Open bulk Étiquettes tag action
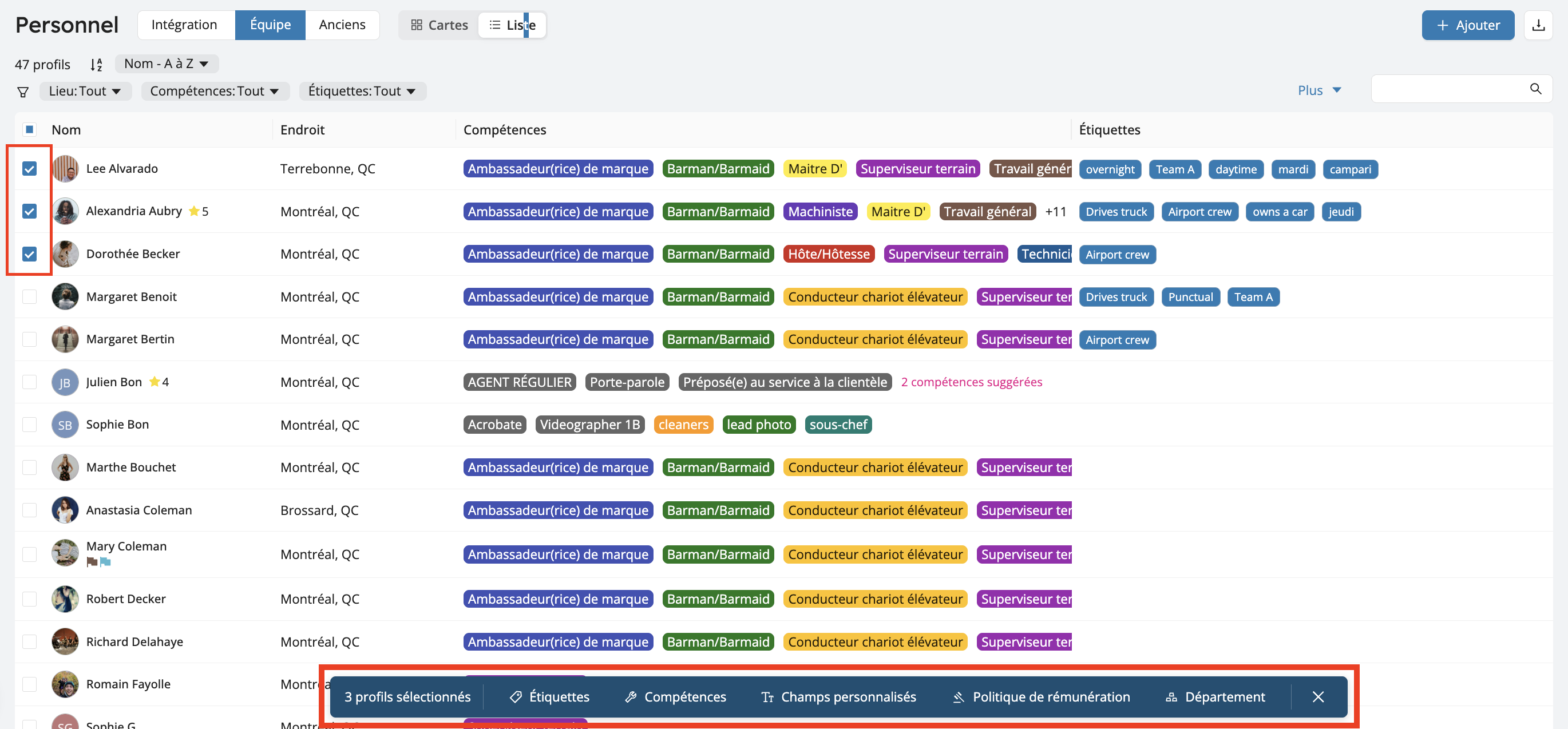 pos(549,697)
